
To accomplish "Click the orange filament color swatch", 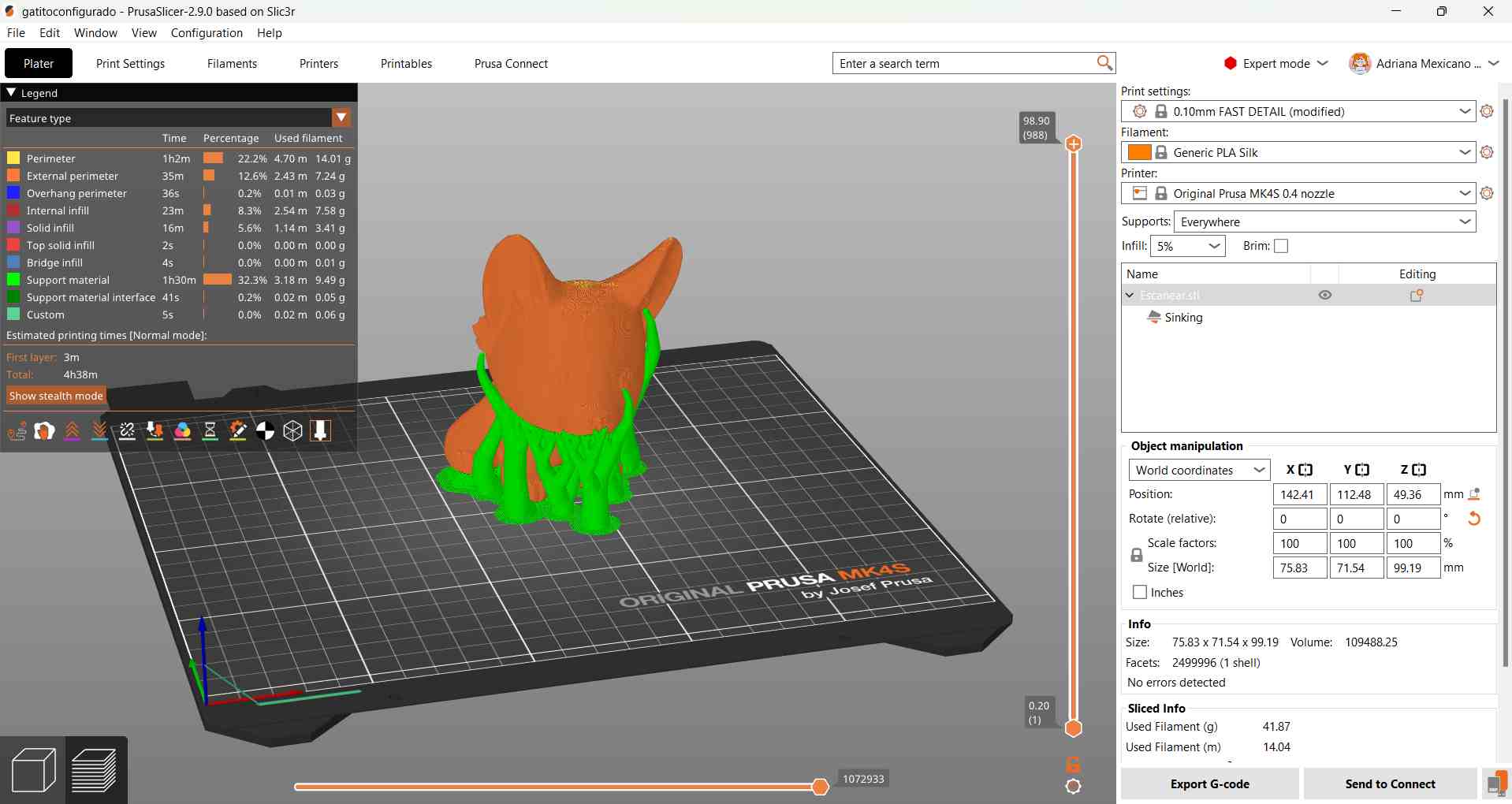I will click(x=1139, y=152).
